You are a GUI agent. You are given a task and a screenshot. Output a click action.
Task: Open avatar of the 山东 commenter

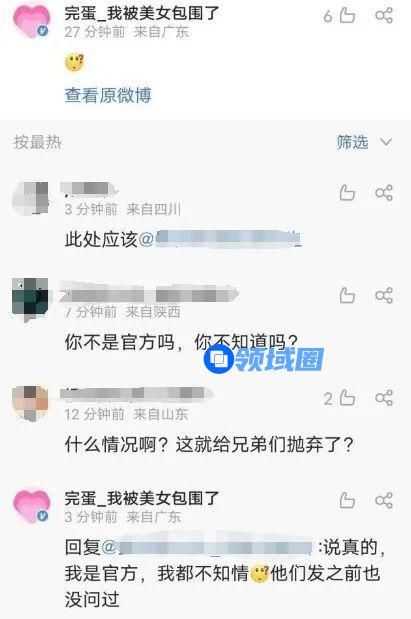point(30,403)
